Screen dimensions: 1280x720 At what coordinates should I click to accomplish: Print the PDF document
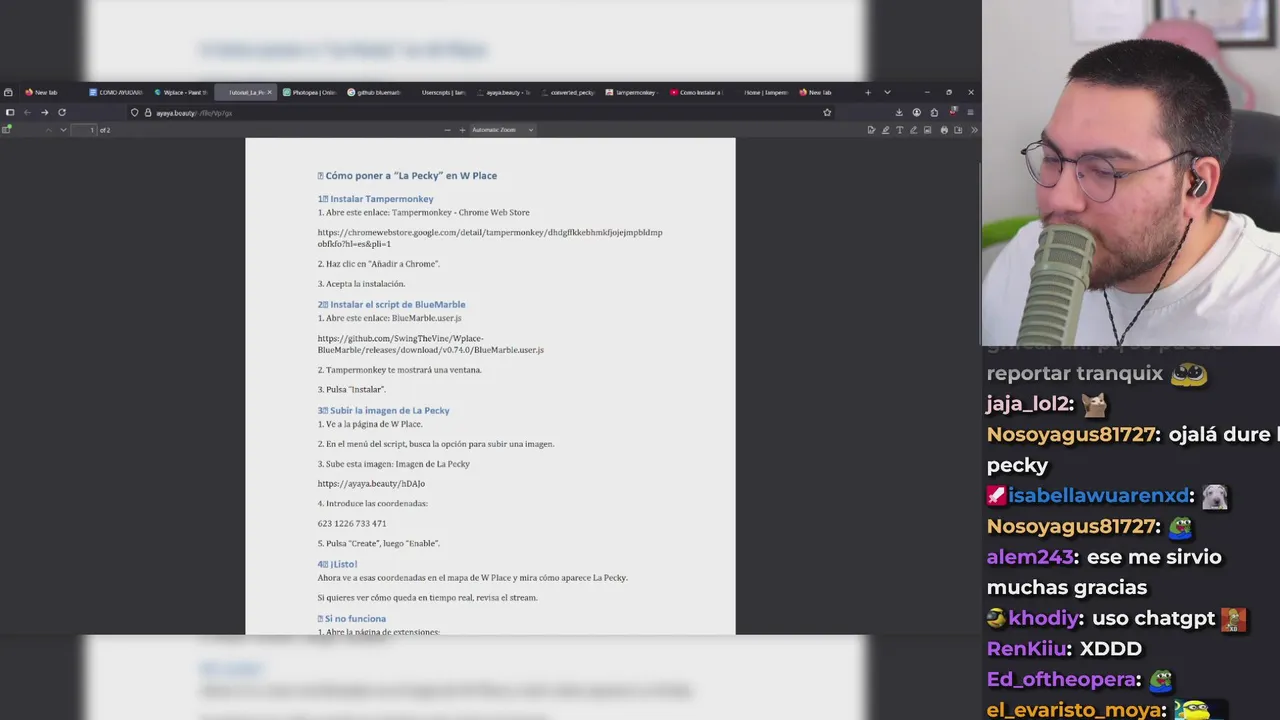[944, 130]
